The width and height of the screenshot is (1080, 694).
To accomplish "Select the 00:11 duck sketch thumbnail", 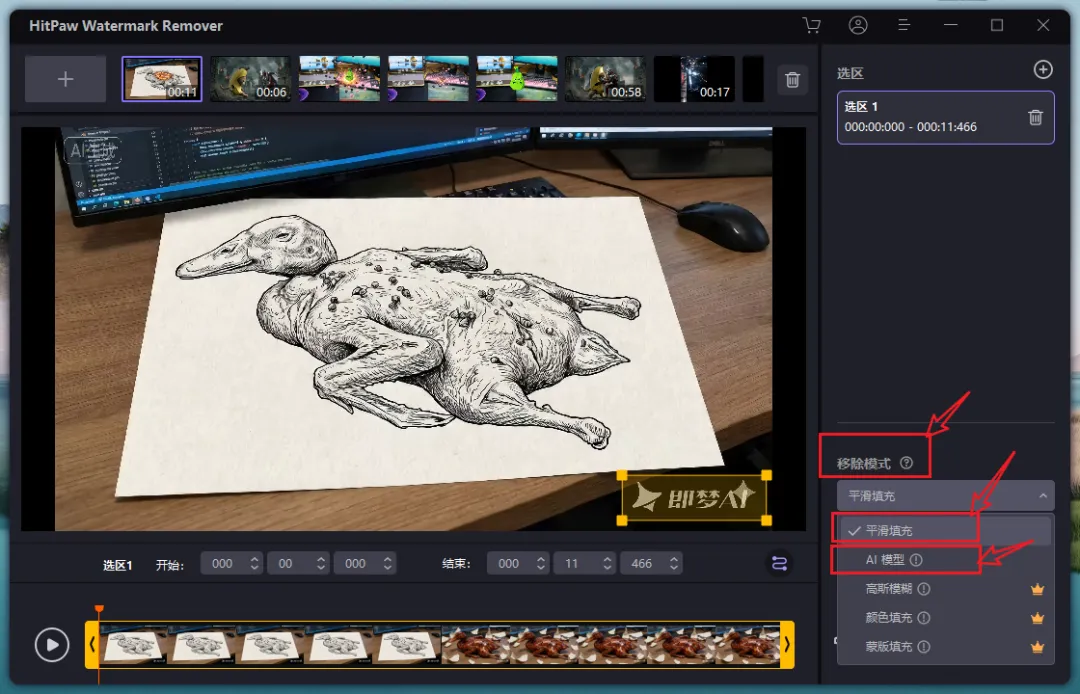I will tap(162, 79).
